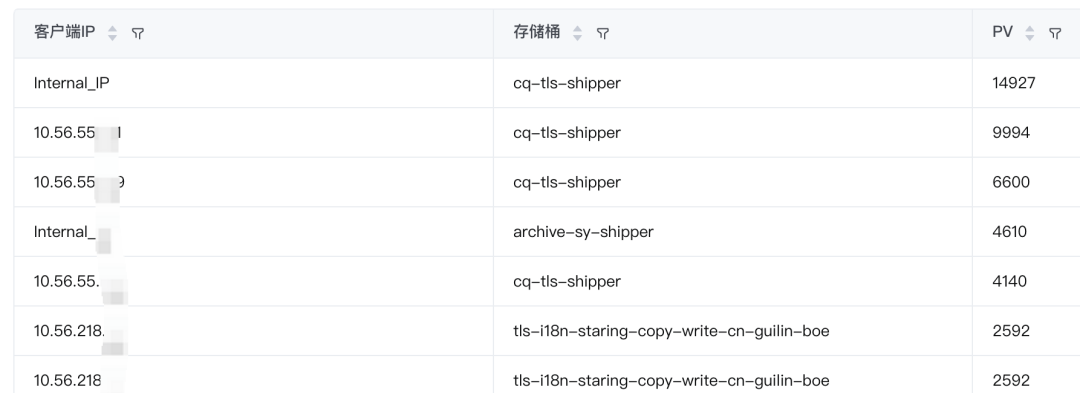Click the PV value 14927
The width and height of the screenshot is (1080, 393).
(1014, 83)
